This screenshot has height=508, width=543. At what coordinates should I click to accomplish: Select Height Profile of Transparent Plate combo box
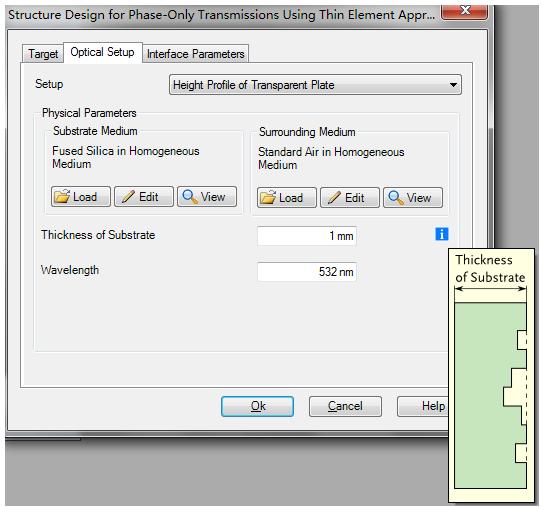(x=315, y=85)
